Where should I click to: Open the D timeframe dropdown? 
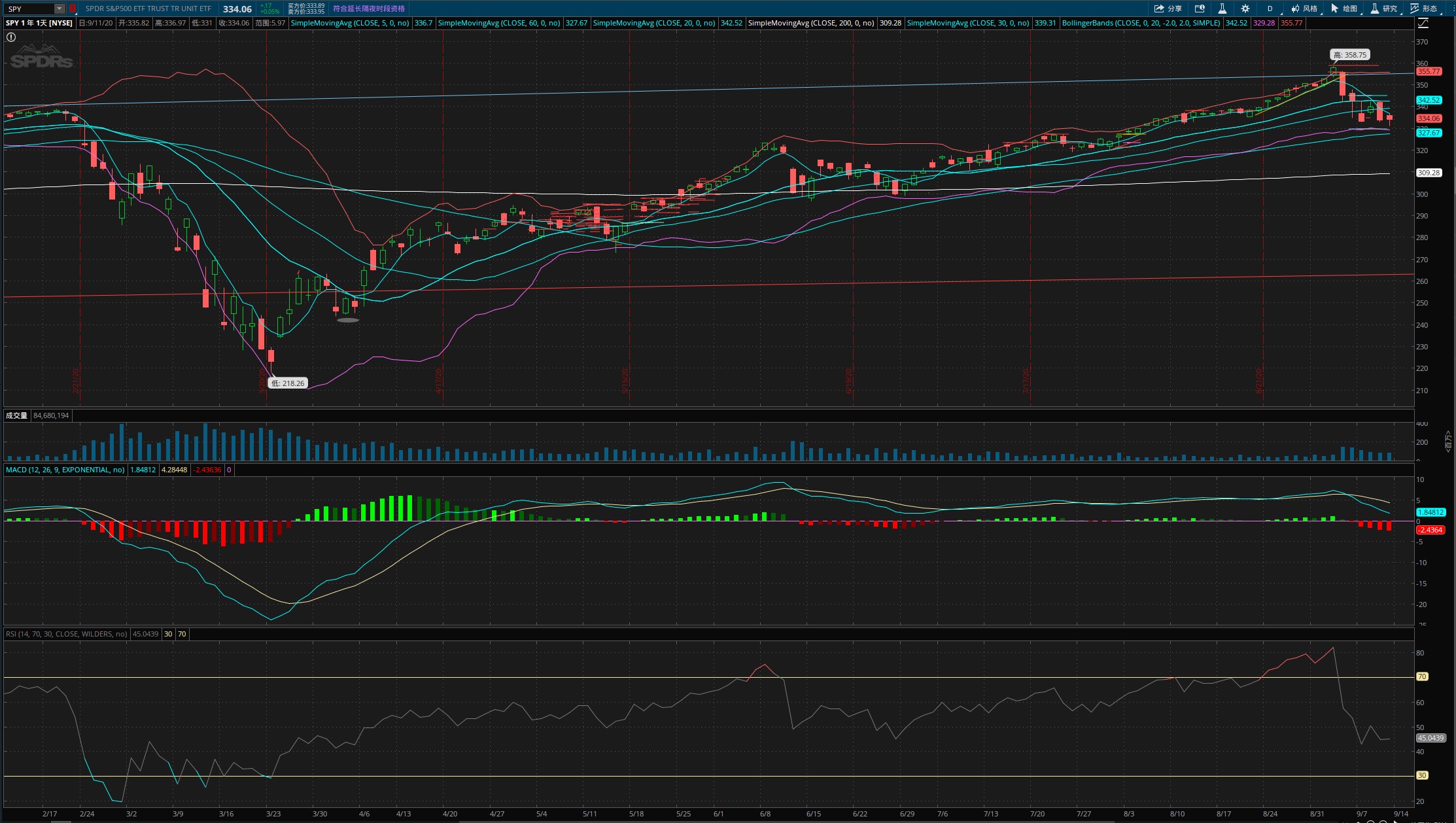point(1270,9)
